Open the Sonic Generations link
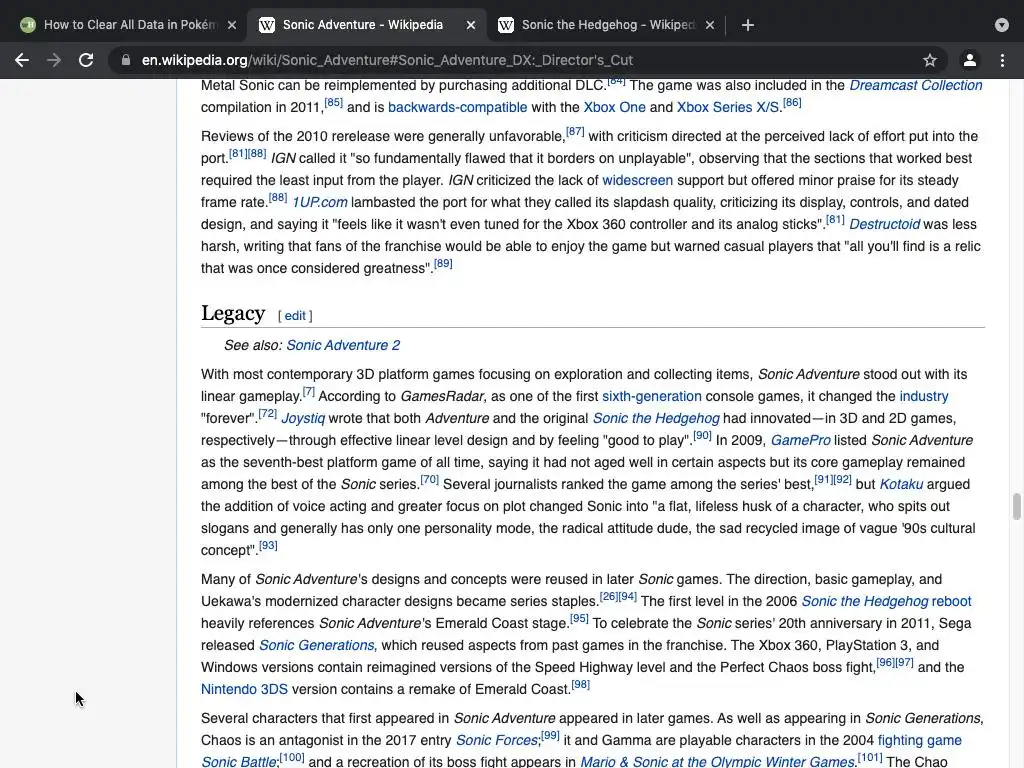 [317, 645]
